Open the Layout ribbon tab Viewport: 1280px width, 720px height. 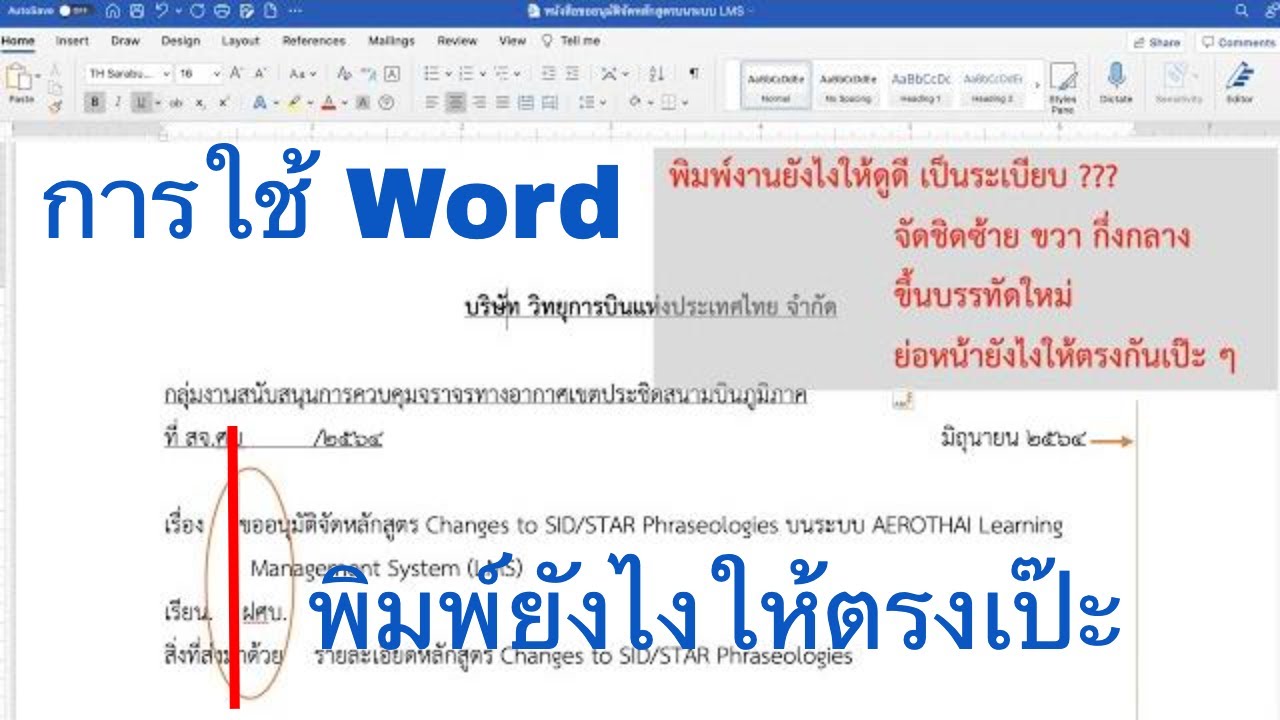coord(240,41)
